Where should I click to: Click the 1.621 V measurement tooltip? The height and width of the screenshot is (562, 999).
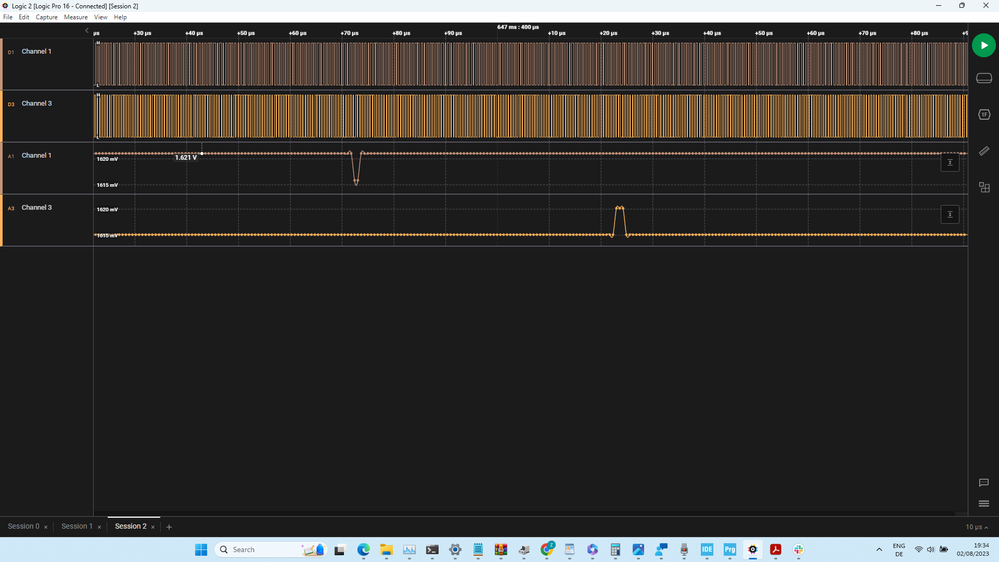pos(186,157)
